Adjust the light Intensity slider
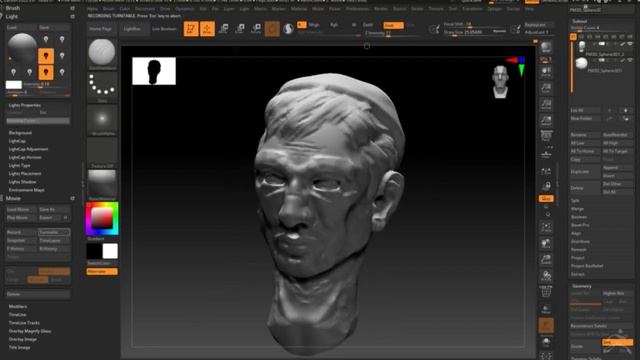This screenshot has width=640, height=360. pos(47,84)
